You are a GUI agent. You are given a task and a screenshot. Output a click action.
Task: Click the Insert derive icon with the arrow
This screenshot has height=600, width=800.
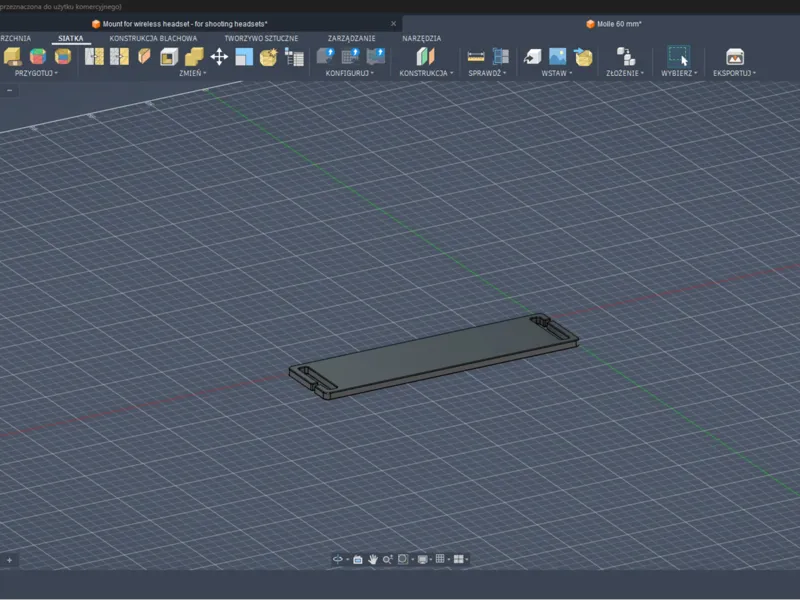pos(532,56)
